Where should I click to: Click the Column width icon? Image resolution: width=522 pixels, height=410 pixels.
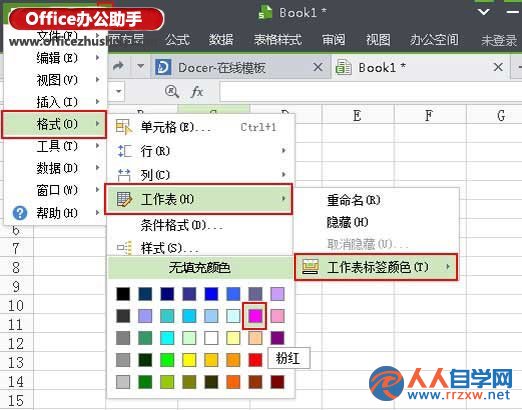pos(124,175)
